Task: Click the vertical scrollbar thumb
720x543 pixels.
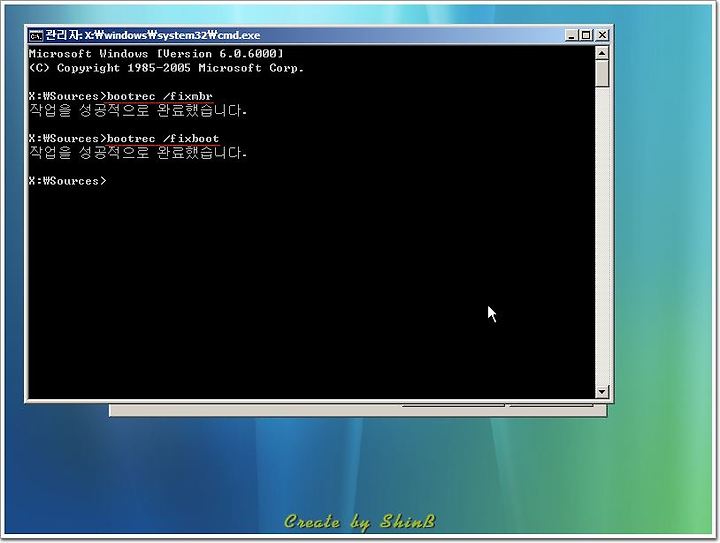Action: (x=602, y=73)
